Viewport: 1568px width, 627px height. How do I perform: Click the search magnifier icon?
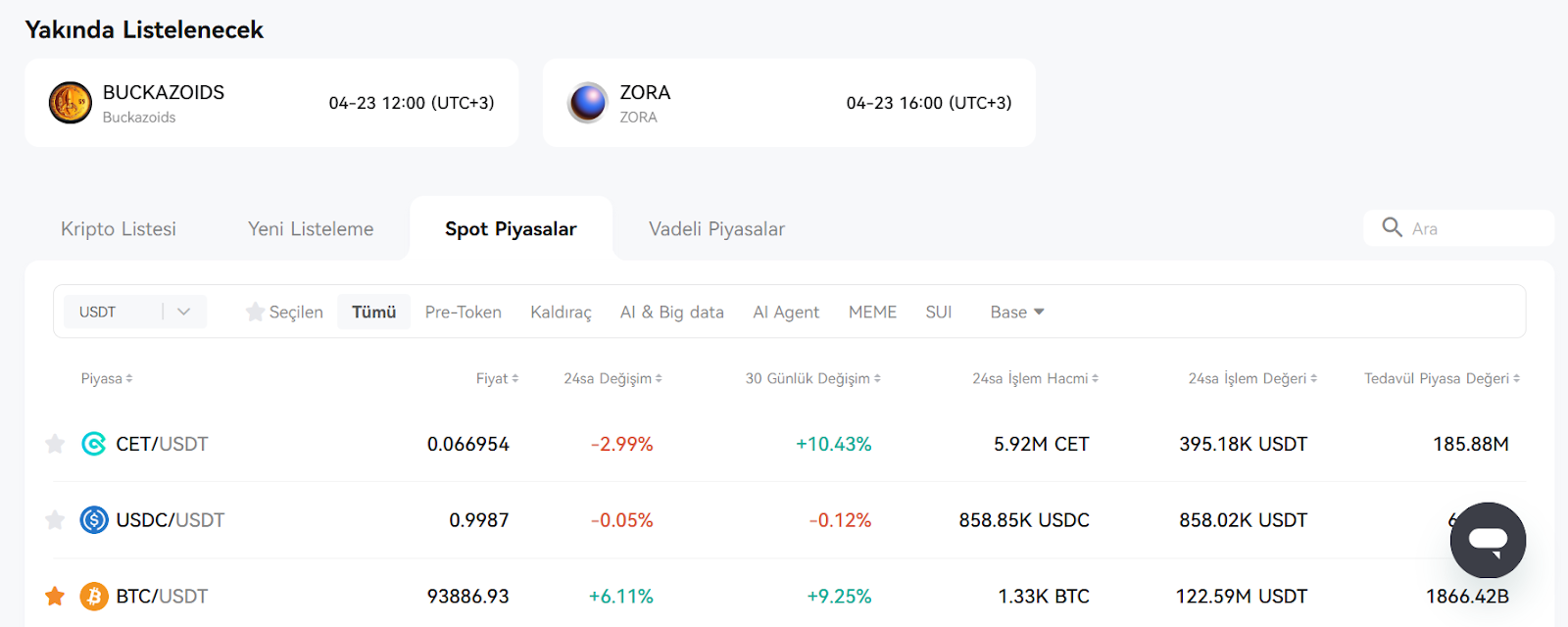(x=1392, y=227)
